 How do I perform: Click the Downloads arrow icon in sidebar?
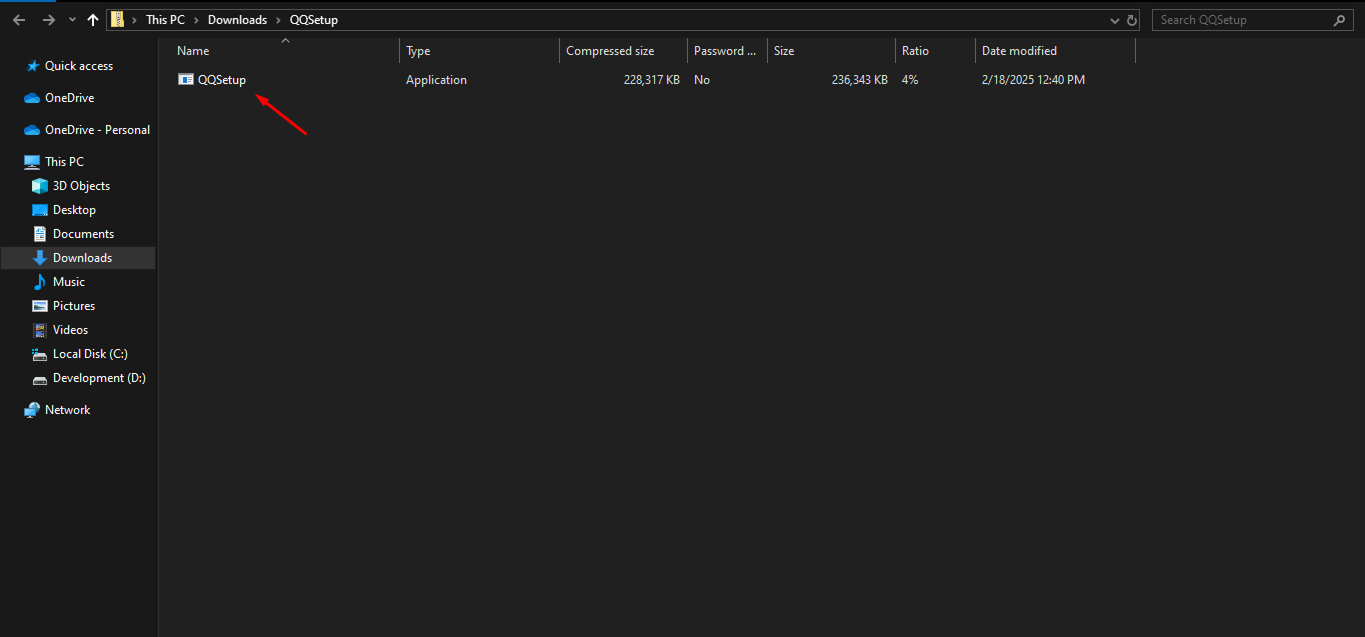(40, 258)
